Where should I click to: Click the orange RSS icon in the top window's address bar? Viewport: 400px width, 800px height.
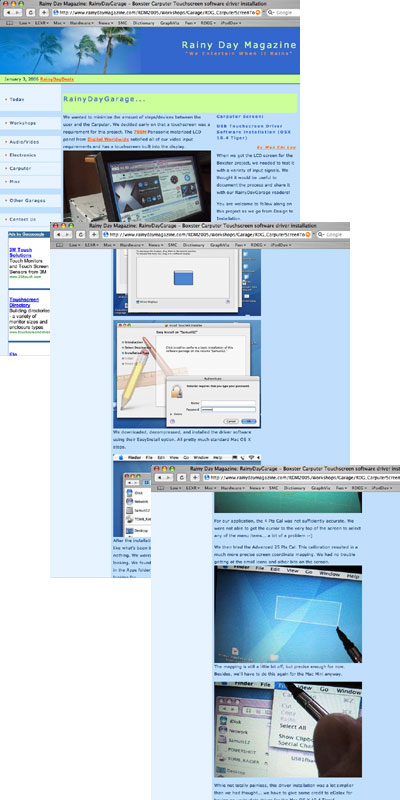258,12
